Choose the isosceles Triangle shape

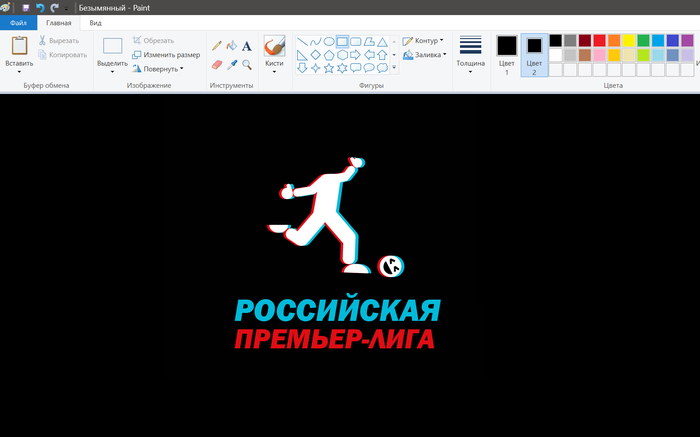tap(383, 42)
